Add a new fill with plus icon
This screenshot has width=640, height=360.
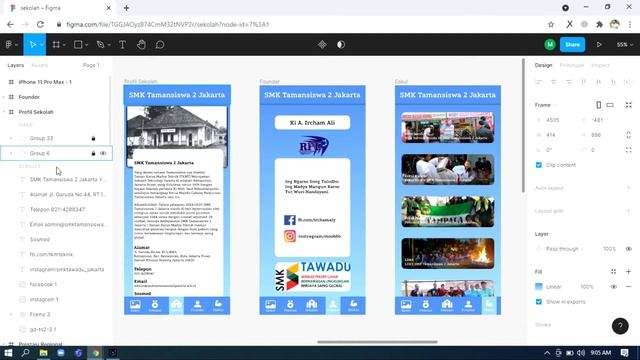[x=629, y=271]
